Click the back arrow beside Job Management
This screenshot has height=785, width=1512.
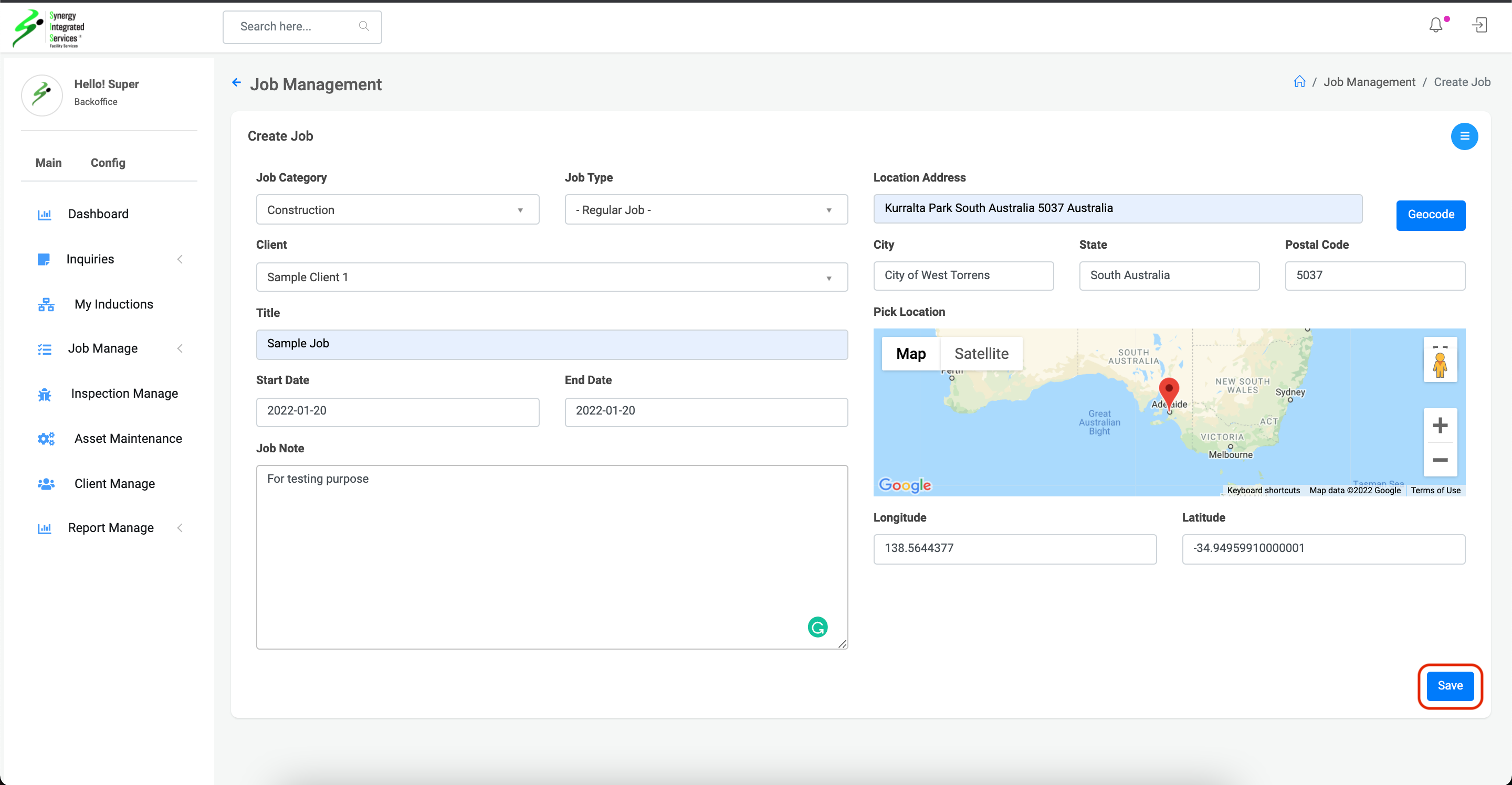pyautogui.click(x=237, y=83)
